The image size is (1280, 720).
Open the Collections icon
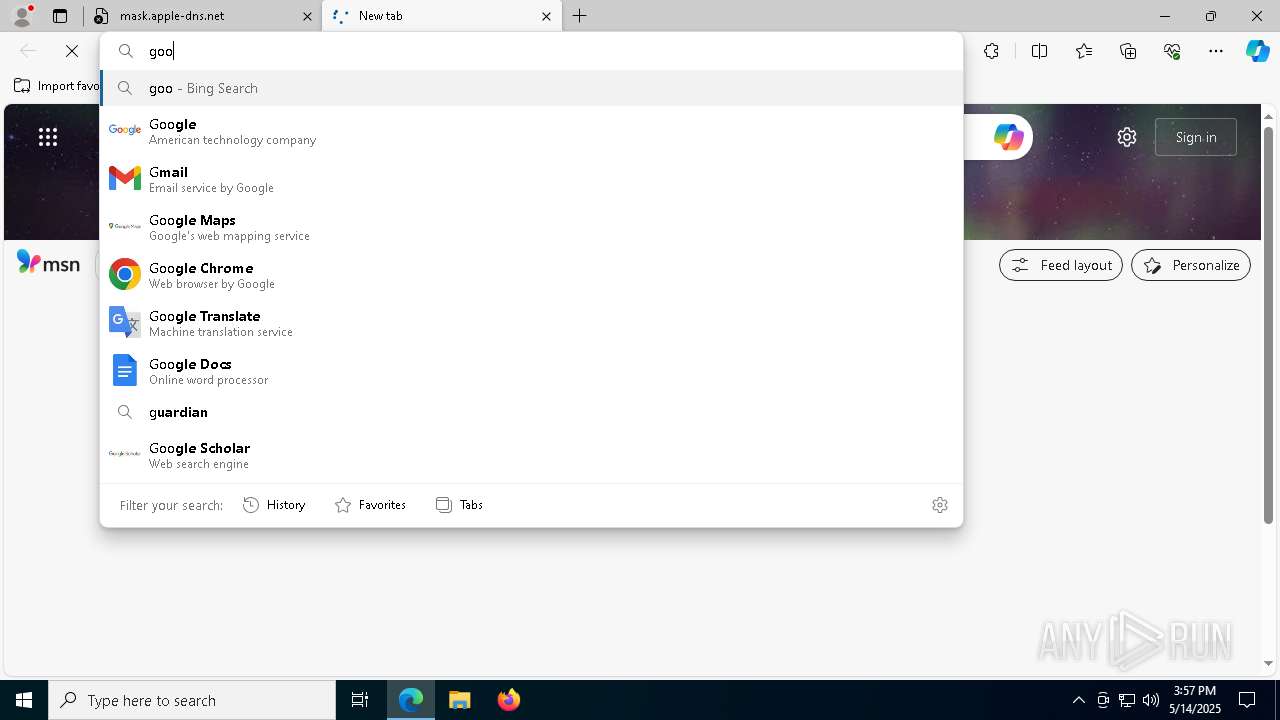[x=1128, y=51]
